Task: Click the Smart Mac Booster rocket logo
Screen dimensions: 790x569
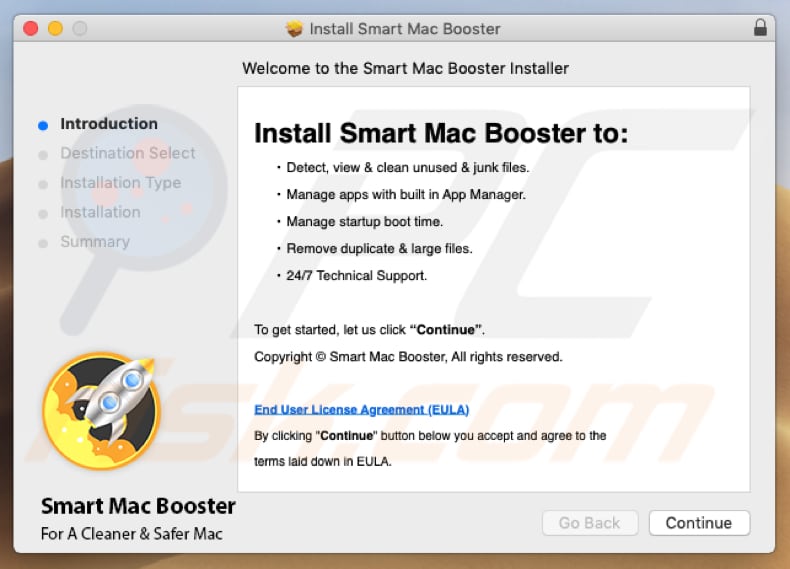Action: [x=102, y=411]
